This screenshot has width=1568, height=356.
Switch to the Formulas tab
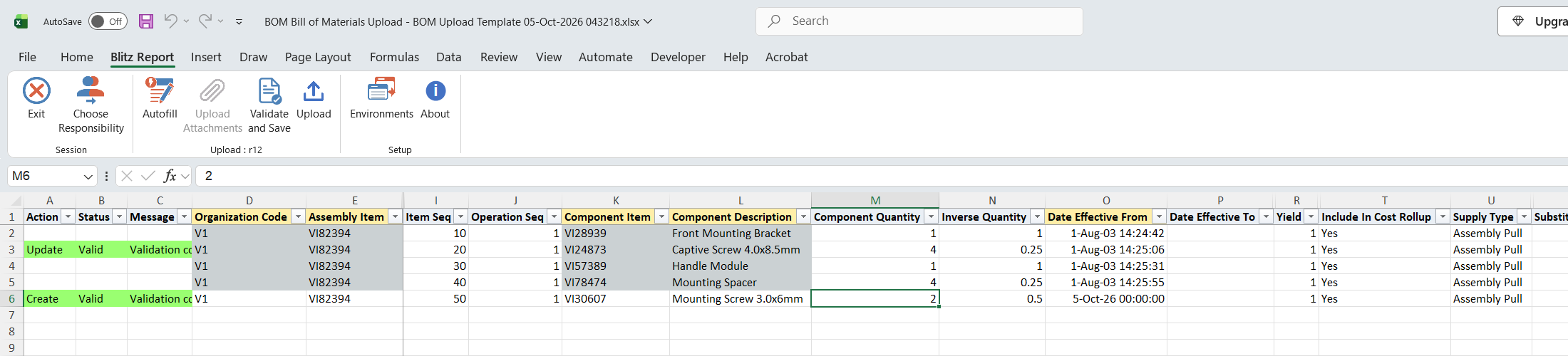[394, 57]
